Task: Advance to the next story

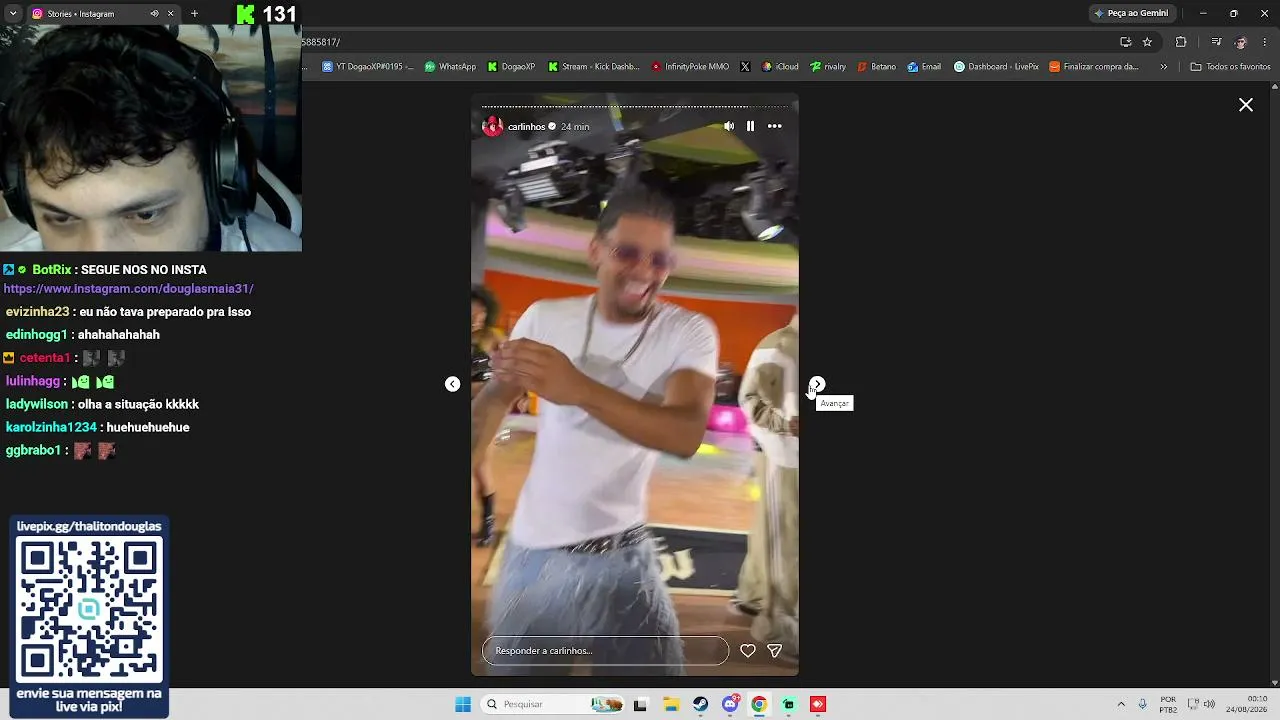Action: pyautogui.click(x=818, y=384)
